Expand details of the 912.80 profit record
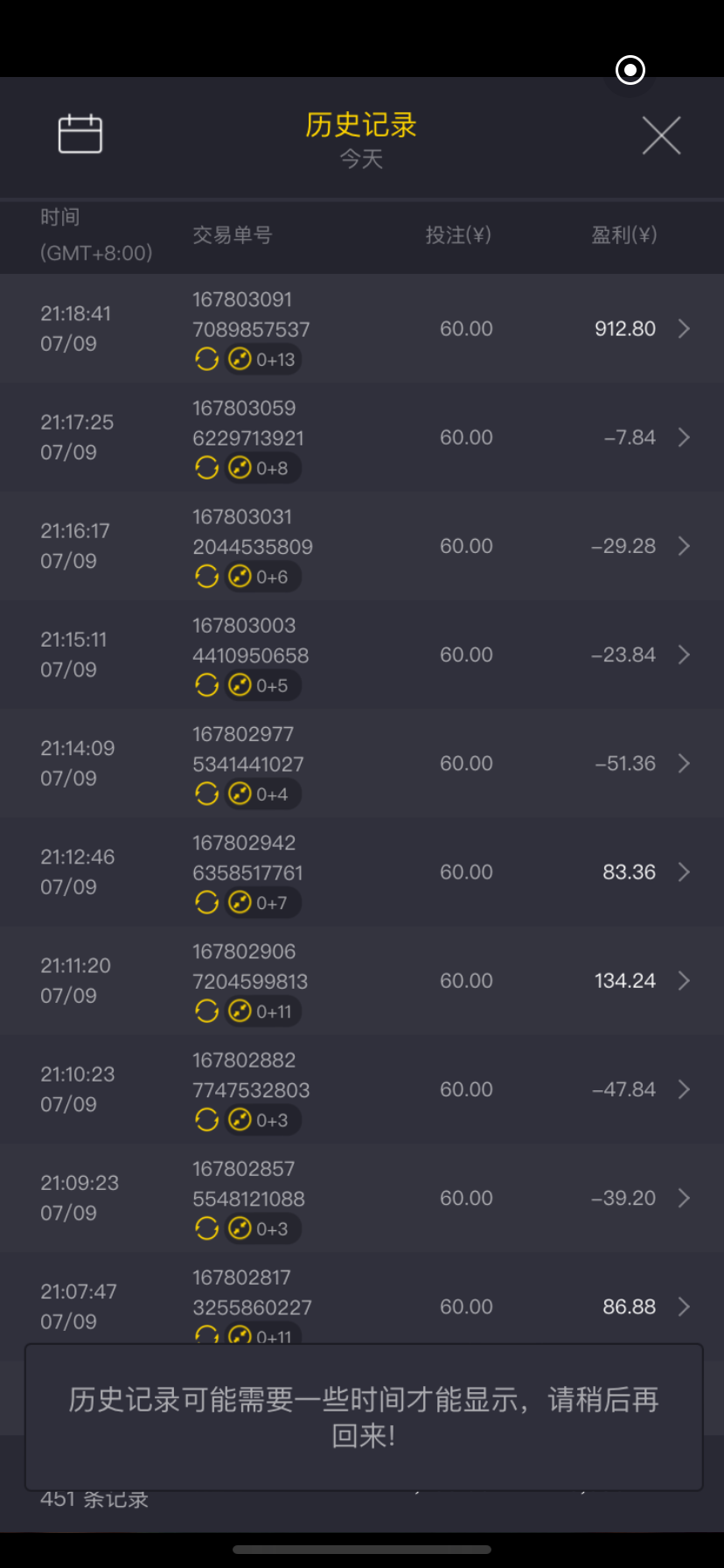The image size is (724, 1568). coord(684,329)
